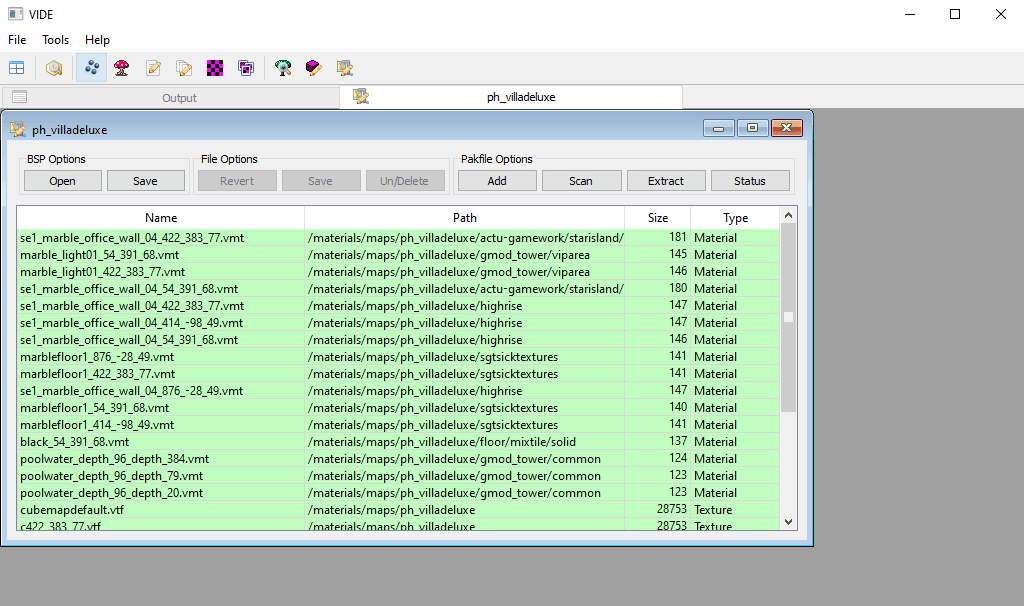This screenshot has height=606, width=1024.
Task: Open the green tree magnifier browser tool
Action: pos(283,68)
